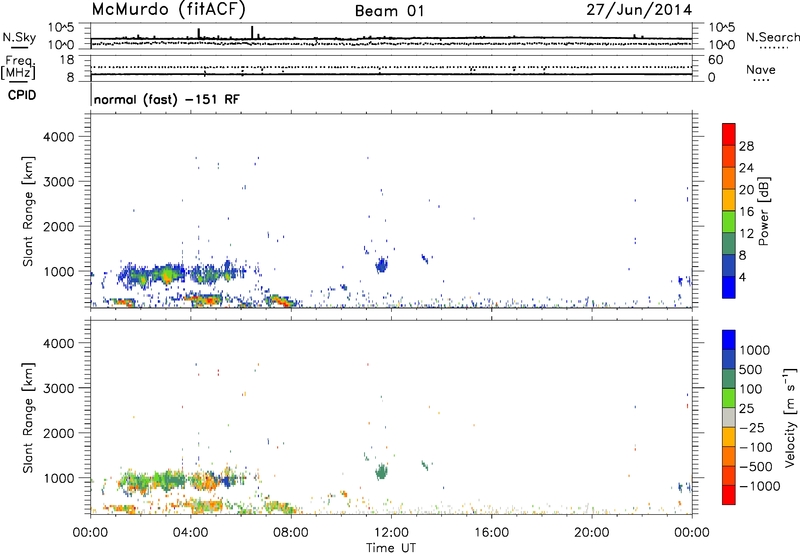Click the Power [dB] colorbar label
Screen dimensions: 800x554
(x=763, y=211)
